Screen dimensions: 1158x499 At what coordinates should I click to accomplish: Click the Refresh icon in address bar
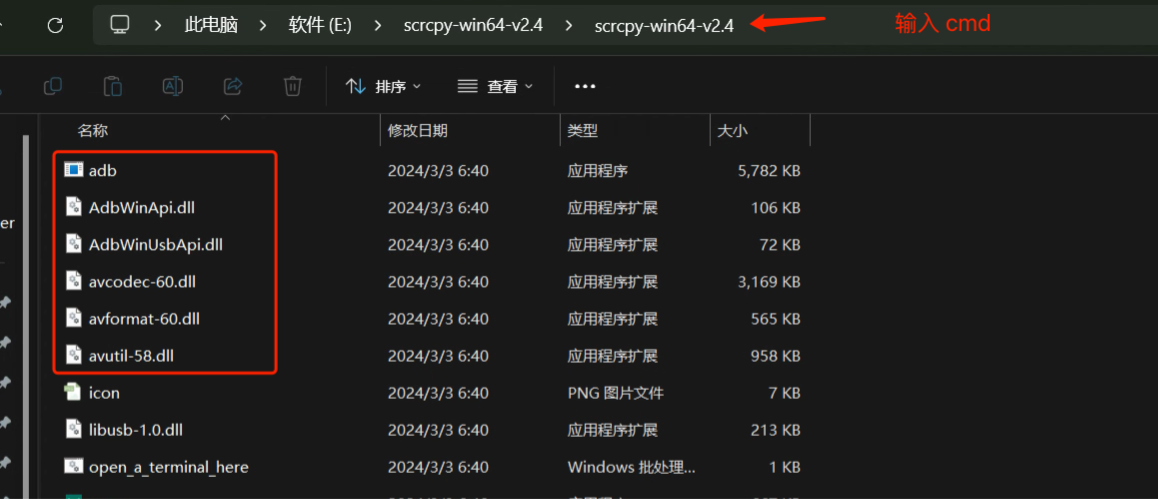[55, 26]
